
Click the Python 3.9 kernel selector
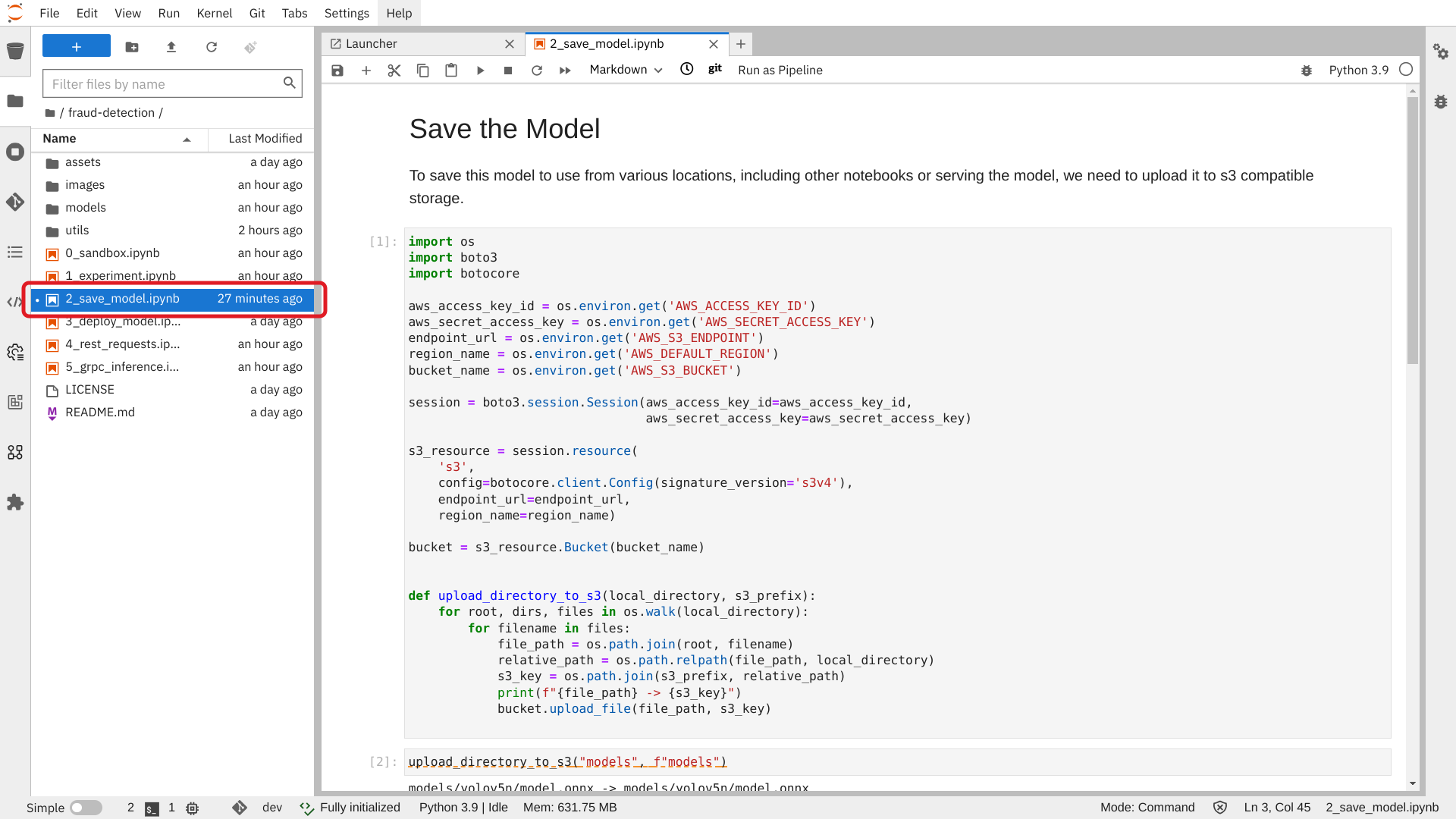[x=1358, y=70]
